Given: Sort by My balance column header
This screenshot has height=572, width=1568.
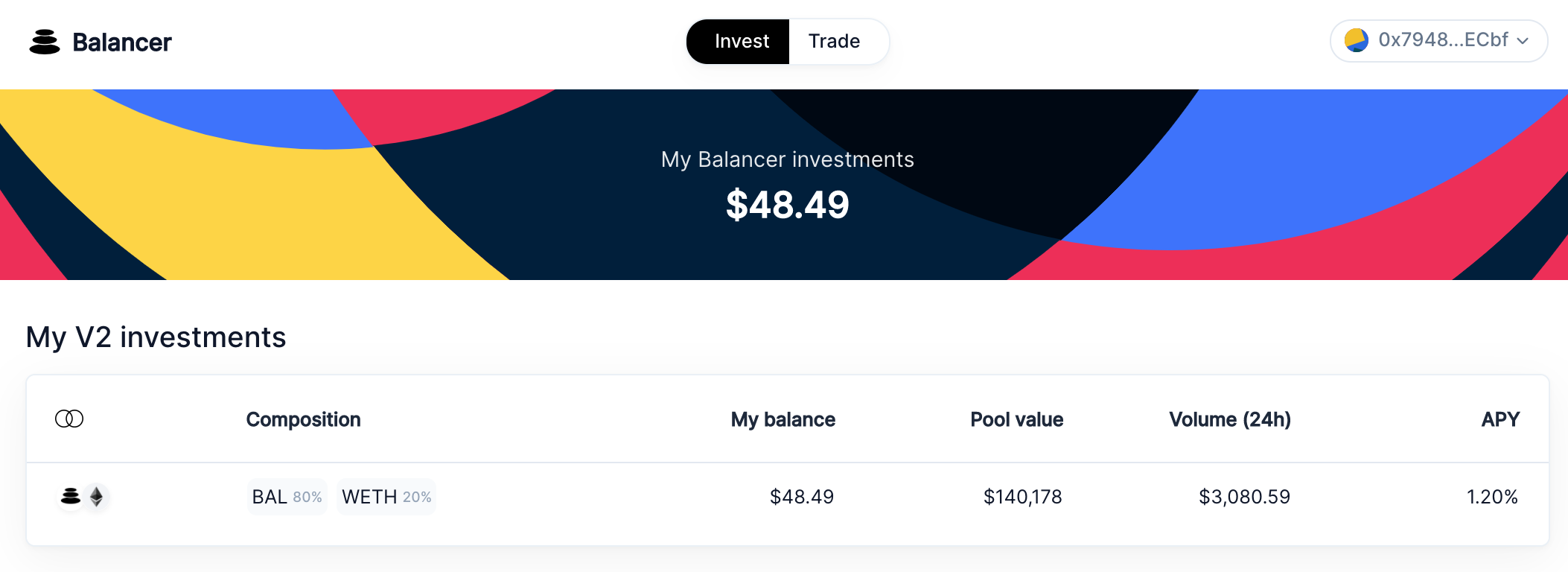Looking at the screenshot, I should pyautogui.click(x=783, y=419).
